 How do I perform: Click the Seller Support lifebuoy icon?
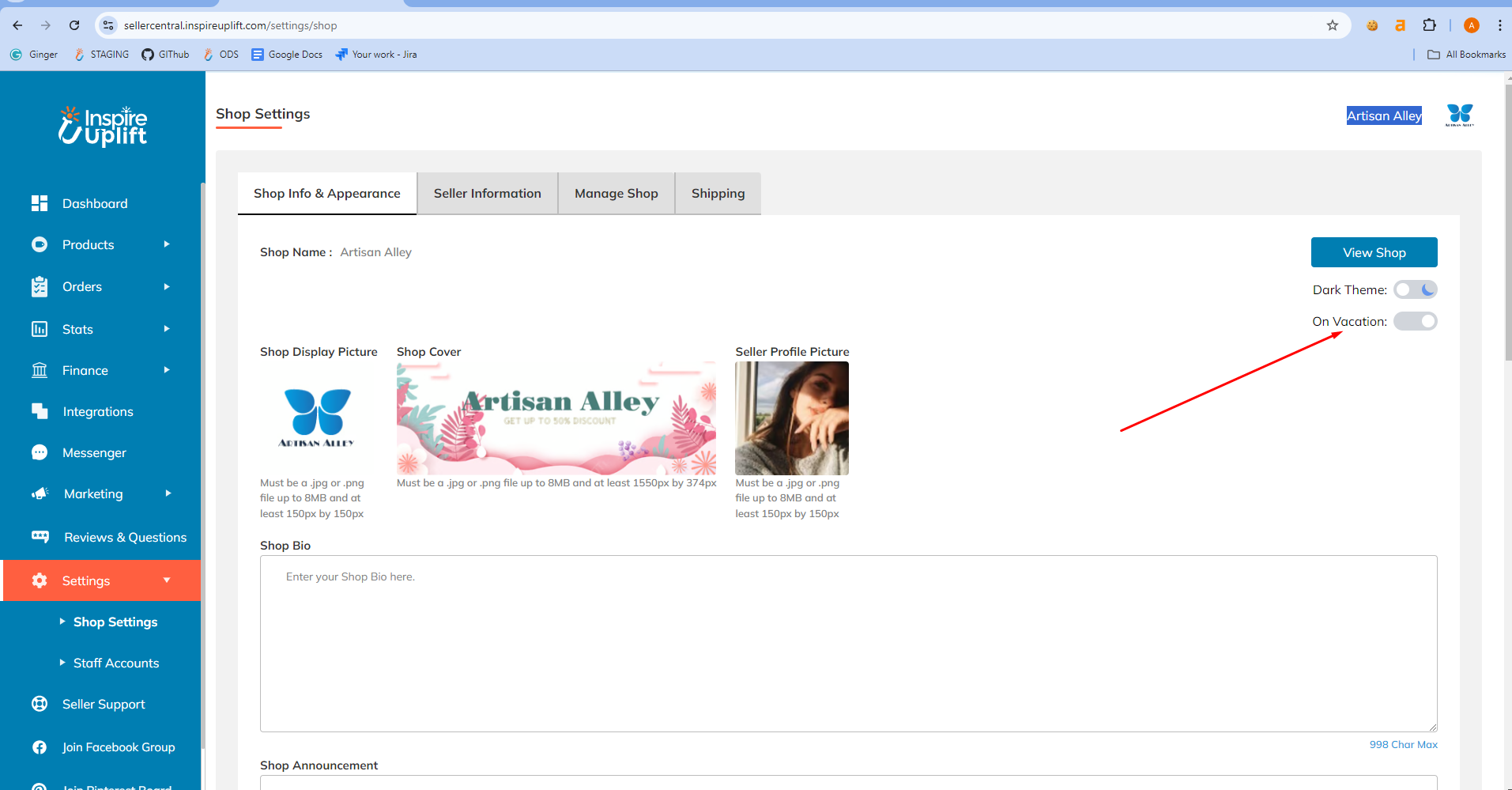(x=40, y=704)
